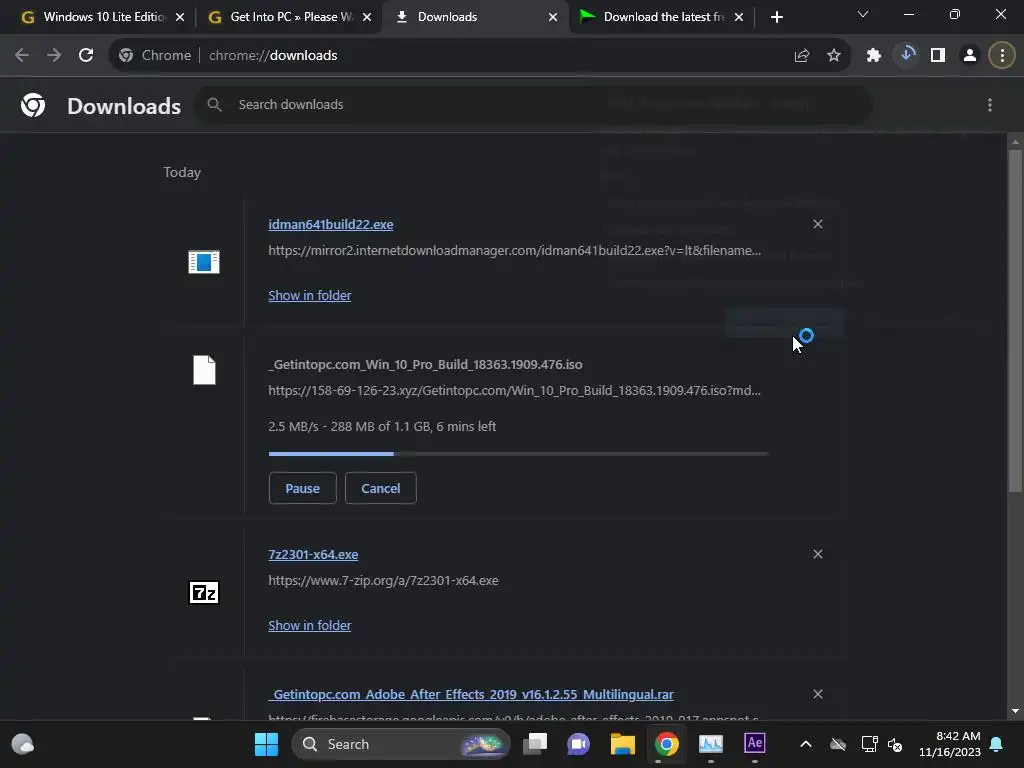The width and height of the screenshot is (1024, 768).
Task: Show idman641build22.exe in folder
Action: (310, 295)
